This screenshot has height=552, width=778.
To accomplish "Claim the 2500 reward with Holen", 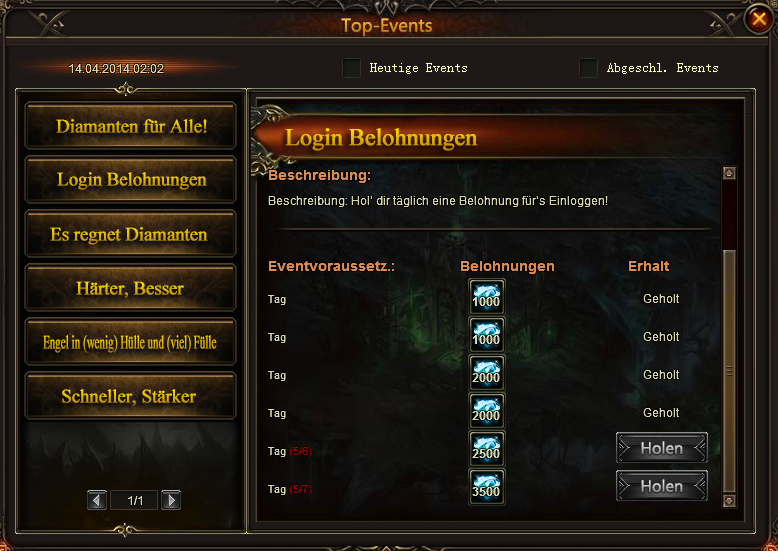I will tap(662, 448).
